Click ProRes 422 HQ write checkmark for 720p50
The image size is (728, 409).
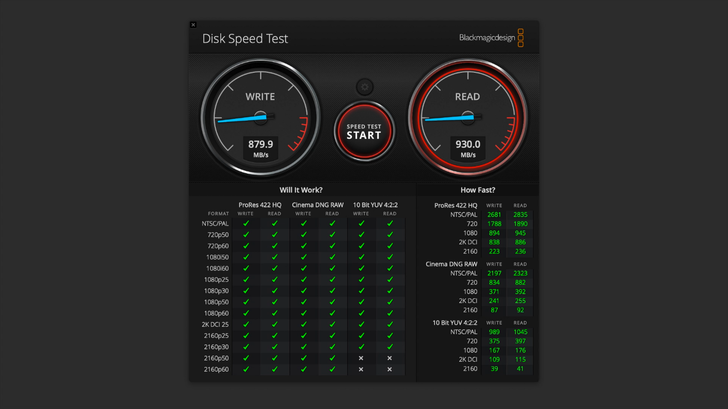(x=246, y=234)
